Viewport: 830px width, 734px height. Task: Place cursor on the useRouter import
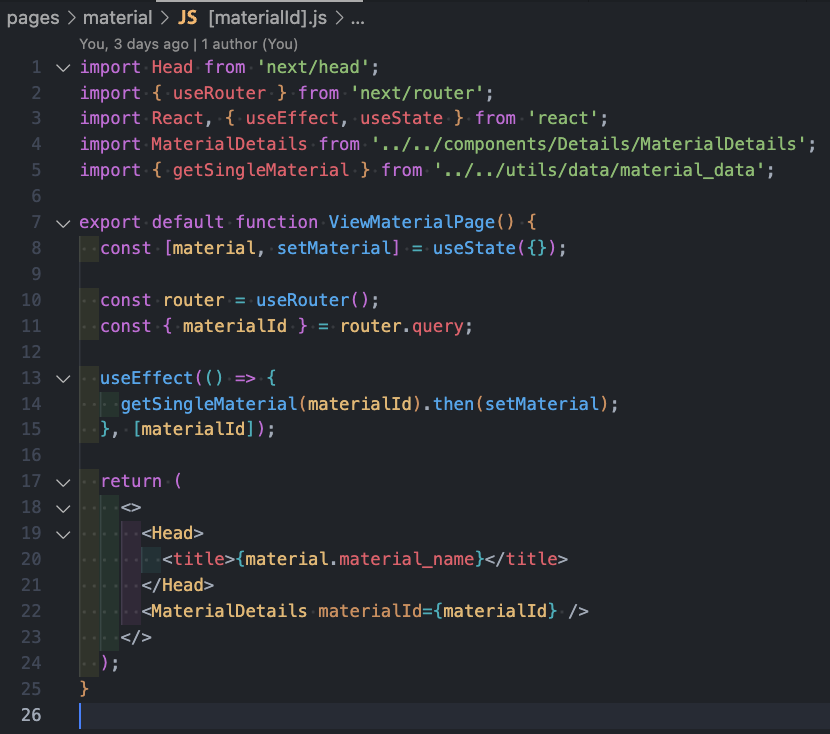tap(218, 92)
